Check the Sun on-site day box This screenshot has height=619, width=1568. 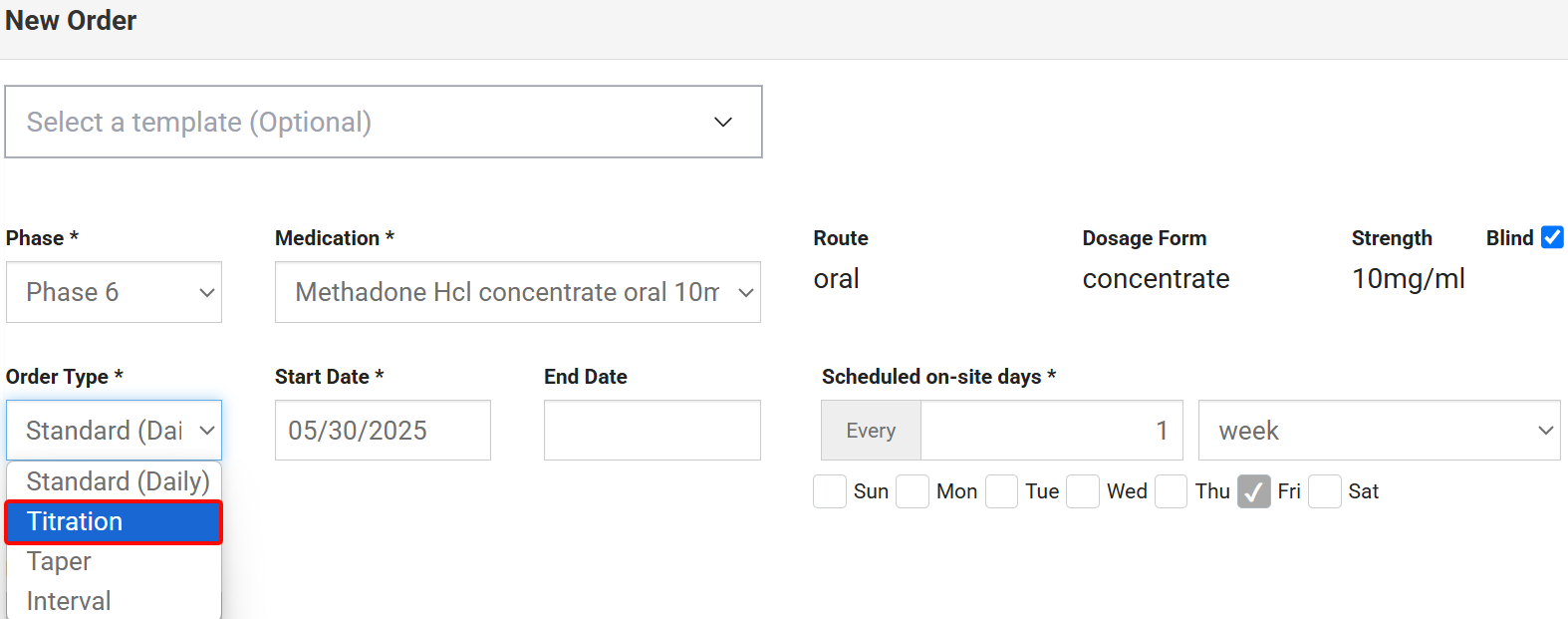830,491
